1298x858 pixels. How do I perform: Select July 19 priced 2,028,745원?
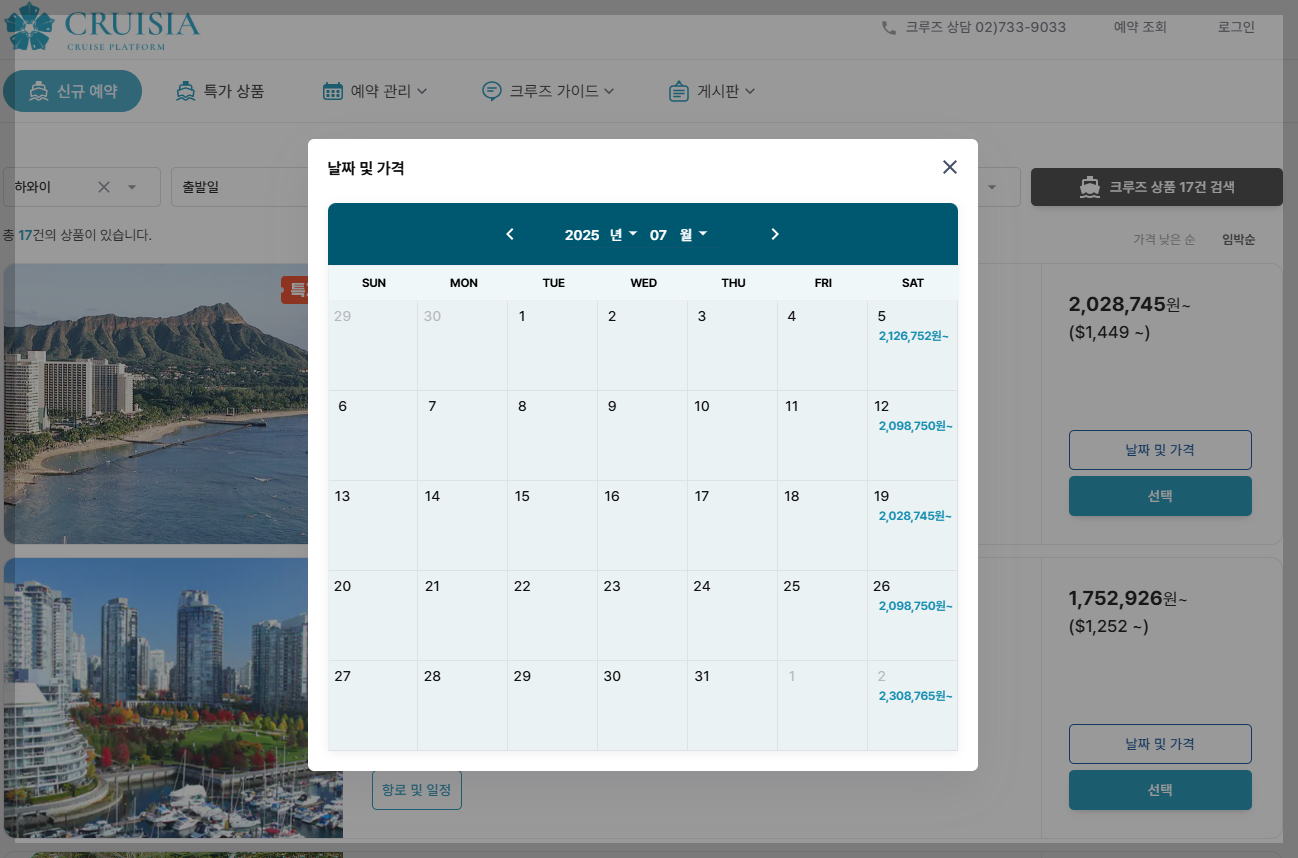click(913, 525)
